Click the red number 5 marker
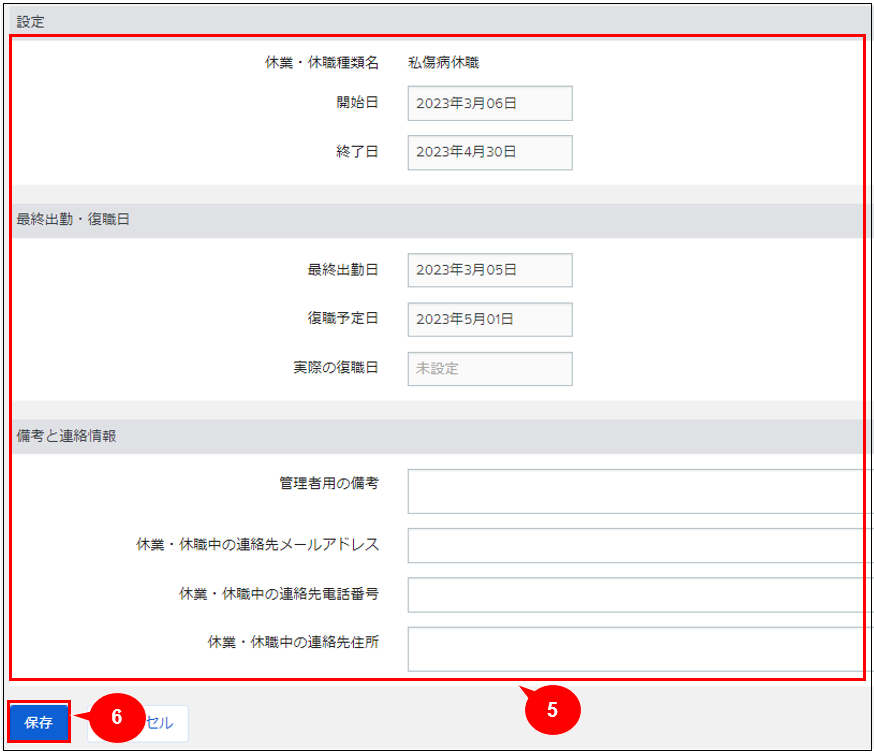 tap(550, 709)
